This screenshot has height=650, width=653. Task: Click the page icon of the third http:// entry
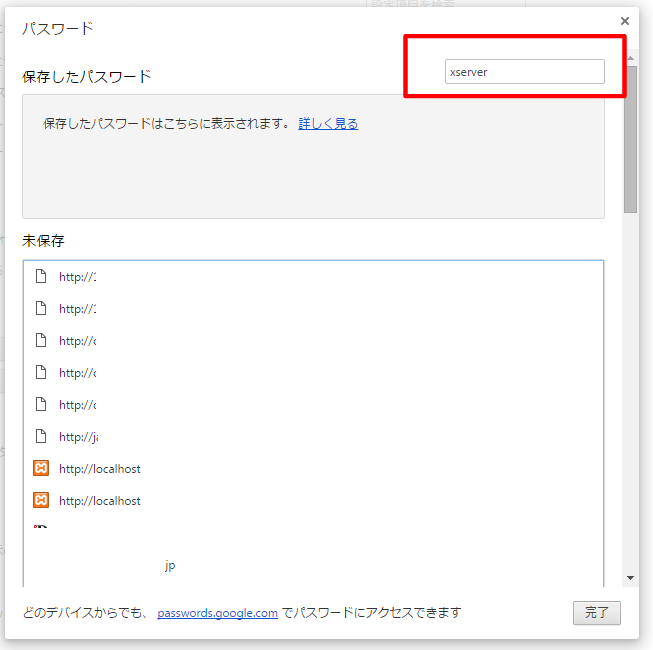41,340
